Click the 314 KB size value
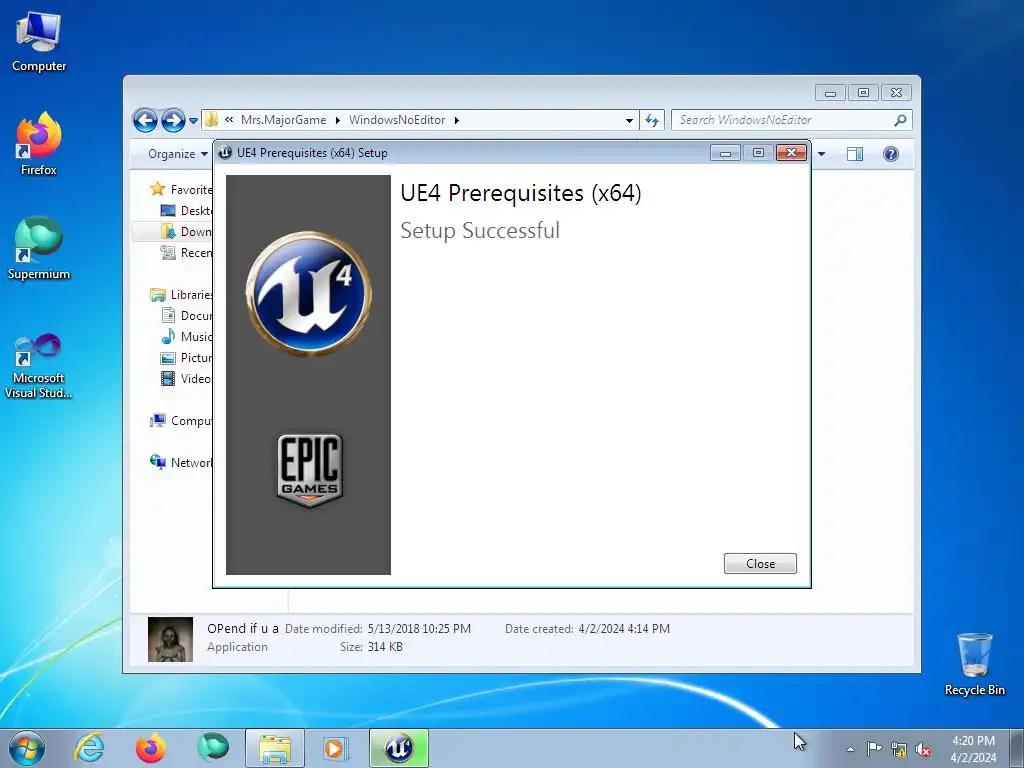 click(385, 647)
